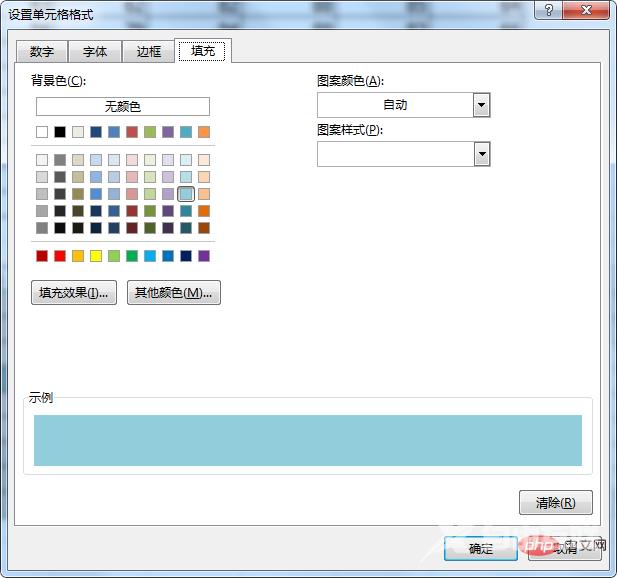Choose the orange swatch in top theme row
617x578 pixels.
(204, 132)
